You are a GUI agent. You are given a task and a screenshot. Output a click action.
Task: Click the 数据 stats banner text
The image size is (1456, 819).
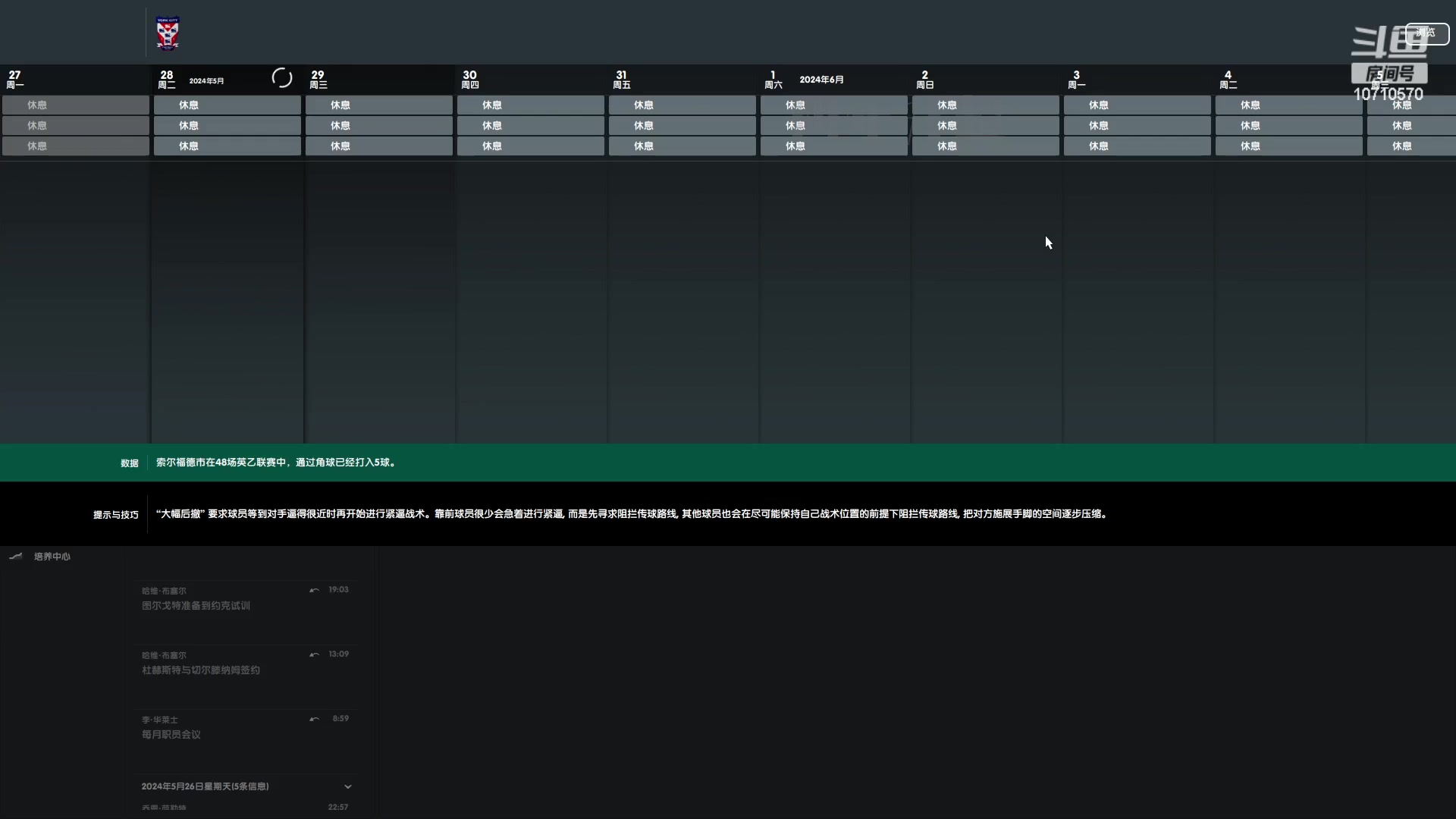[276, 463]
